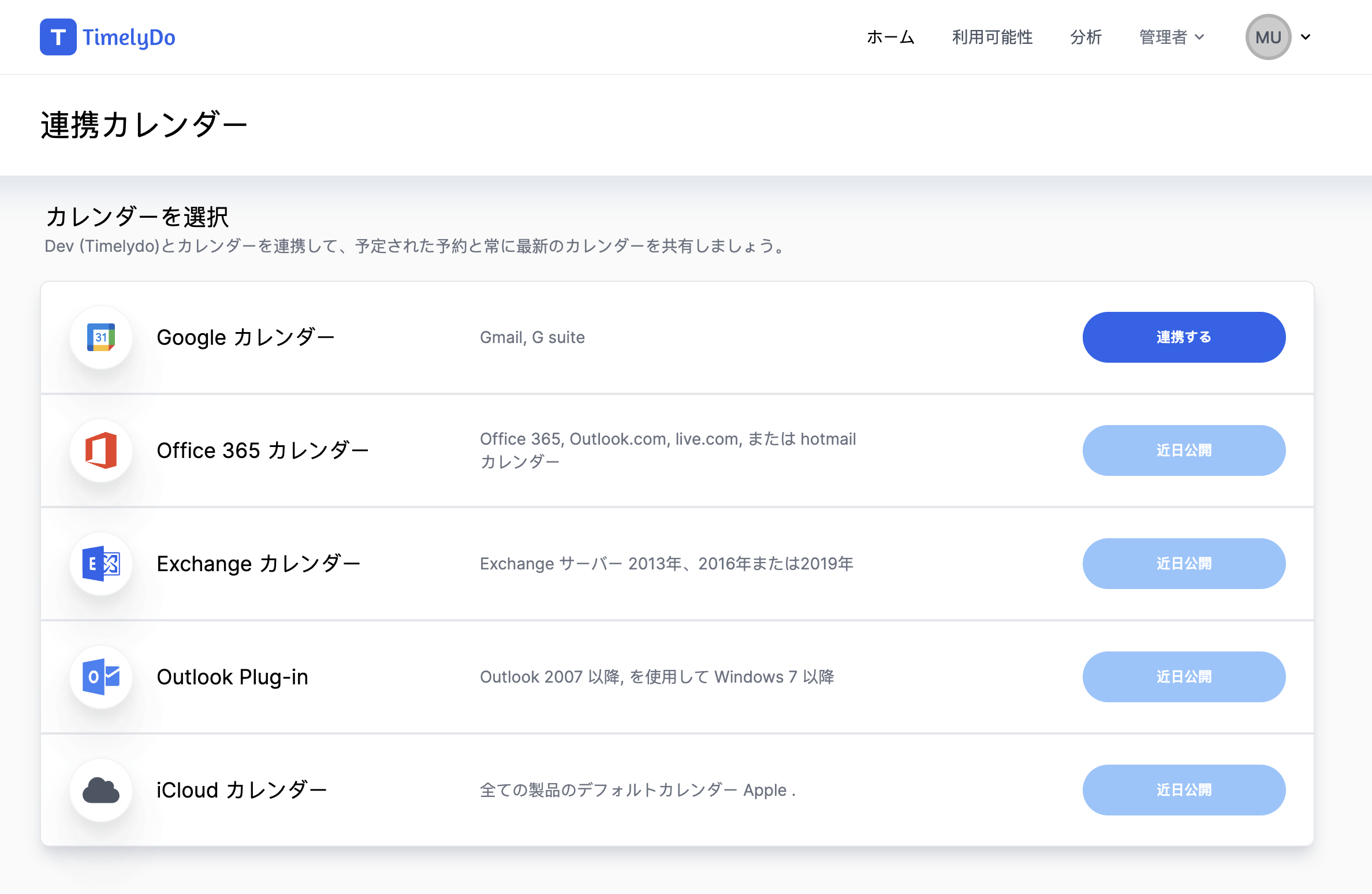Open the 分析 menu item
The height and width of the screenshot is (894, 1372).
(x=1086, y=37)
